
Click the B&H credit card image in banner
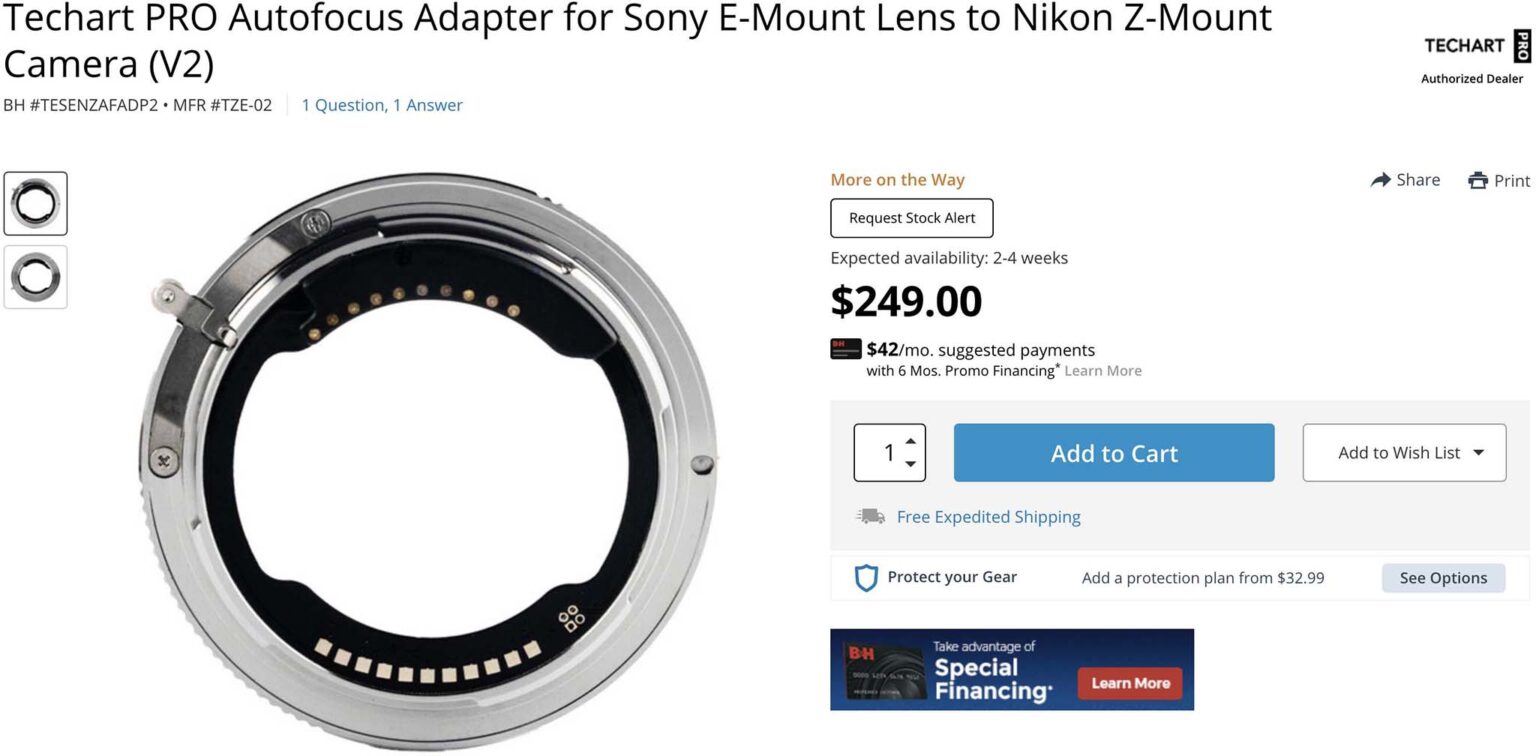point(884,669)
